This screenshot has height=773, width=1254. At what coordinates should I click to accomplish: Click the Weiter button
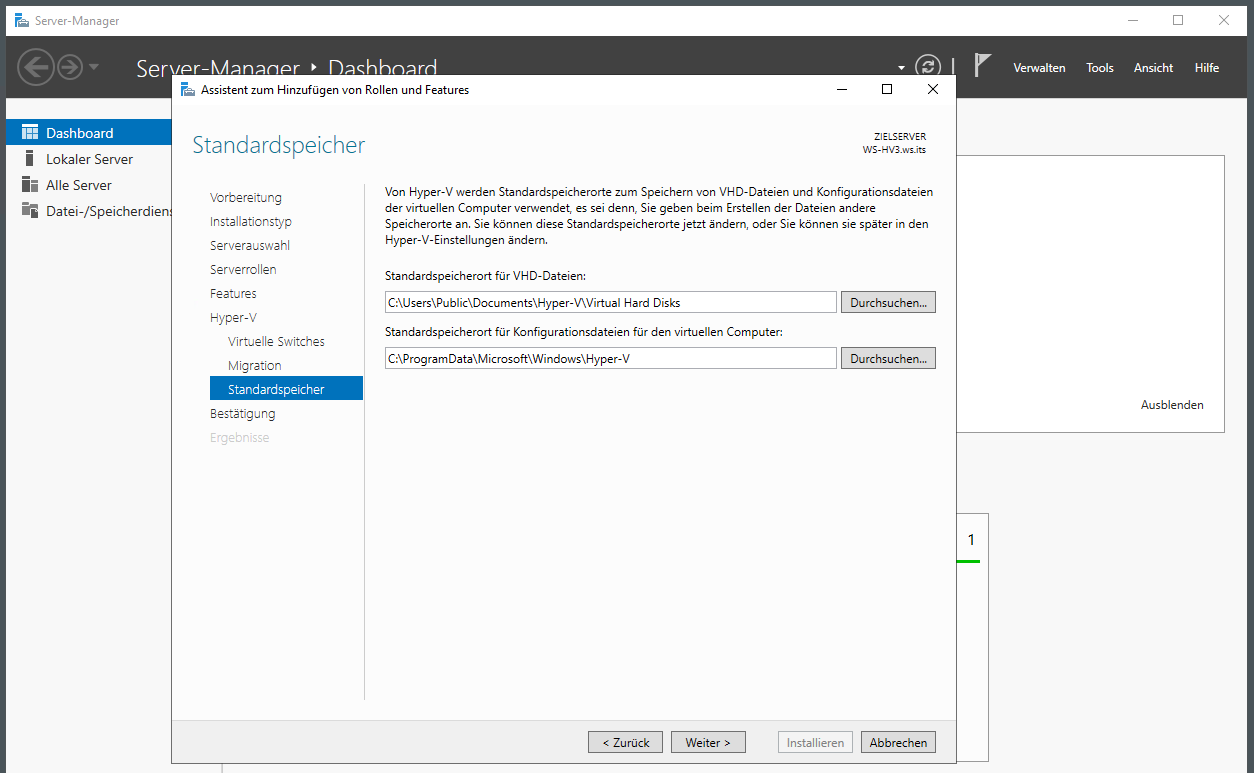[x=708, y=742]
